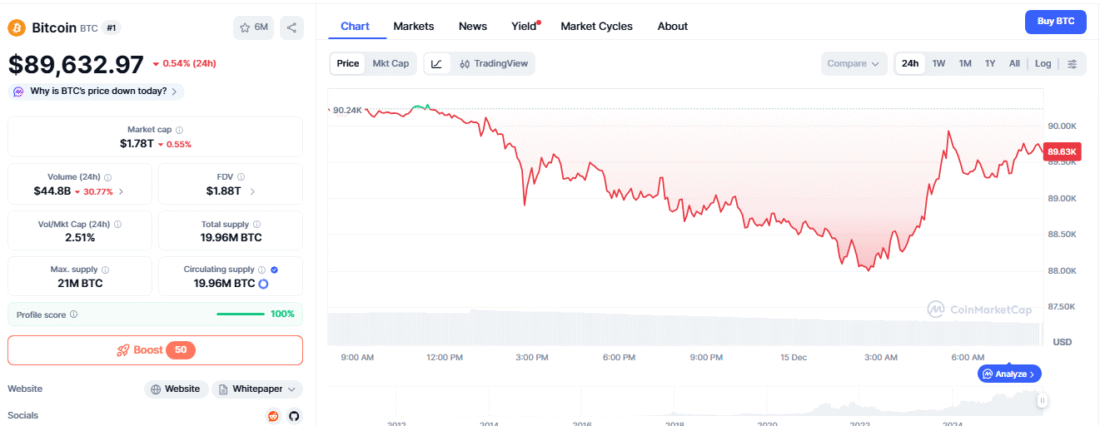
Task: Toggle chart to Mkt Cap
Action: pos(391,64)
